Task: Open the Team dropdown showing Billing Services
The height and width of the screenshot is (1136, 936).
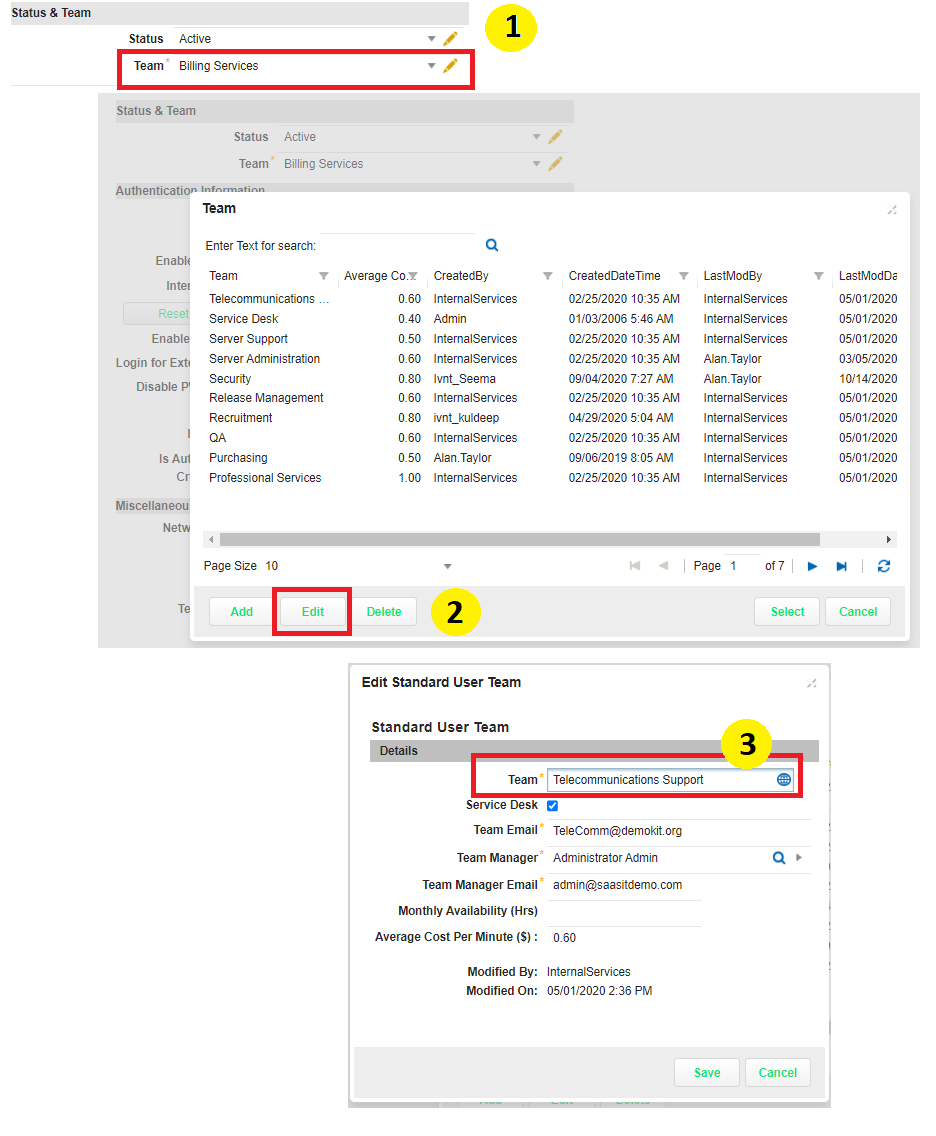Action: pyautogui.click(x=431, y=66)
